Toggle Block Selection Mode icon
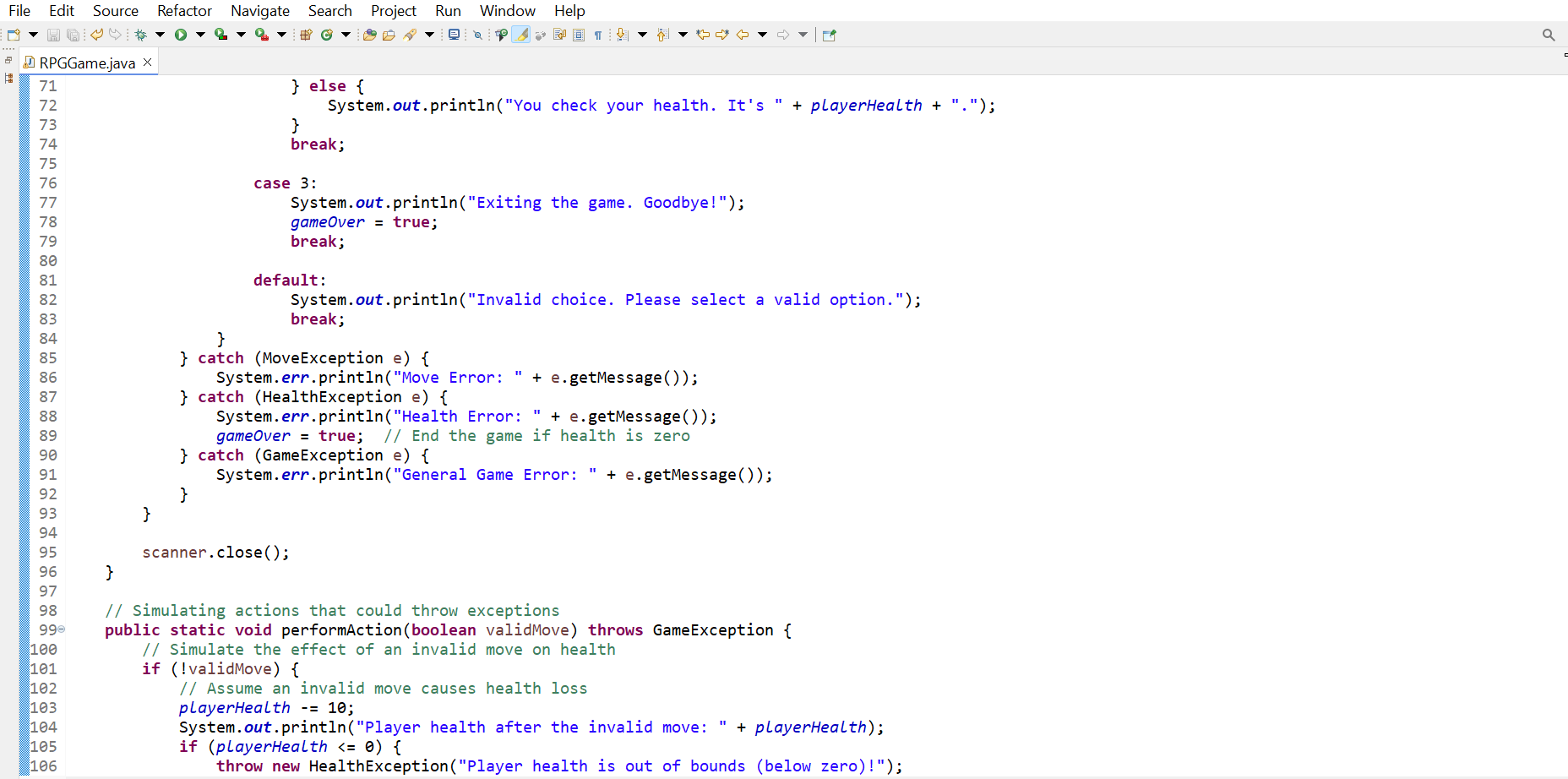Viewport: 1568px width, 779px height. coord(579,35)
